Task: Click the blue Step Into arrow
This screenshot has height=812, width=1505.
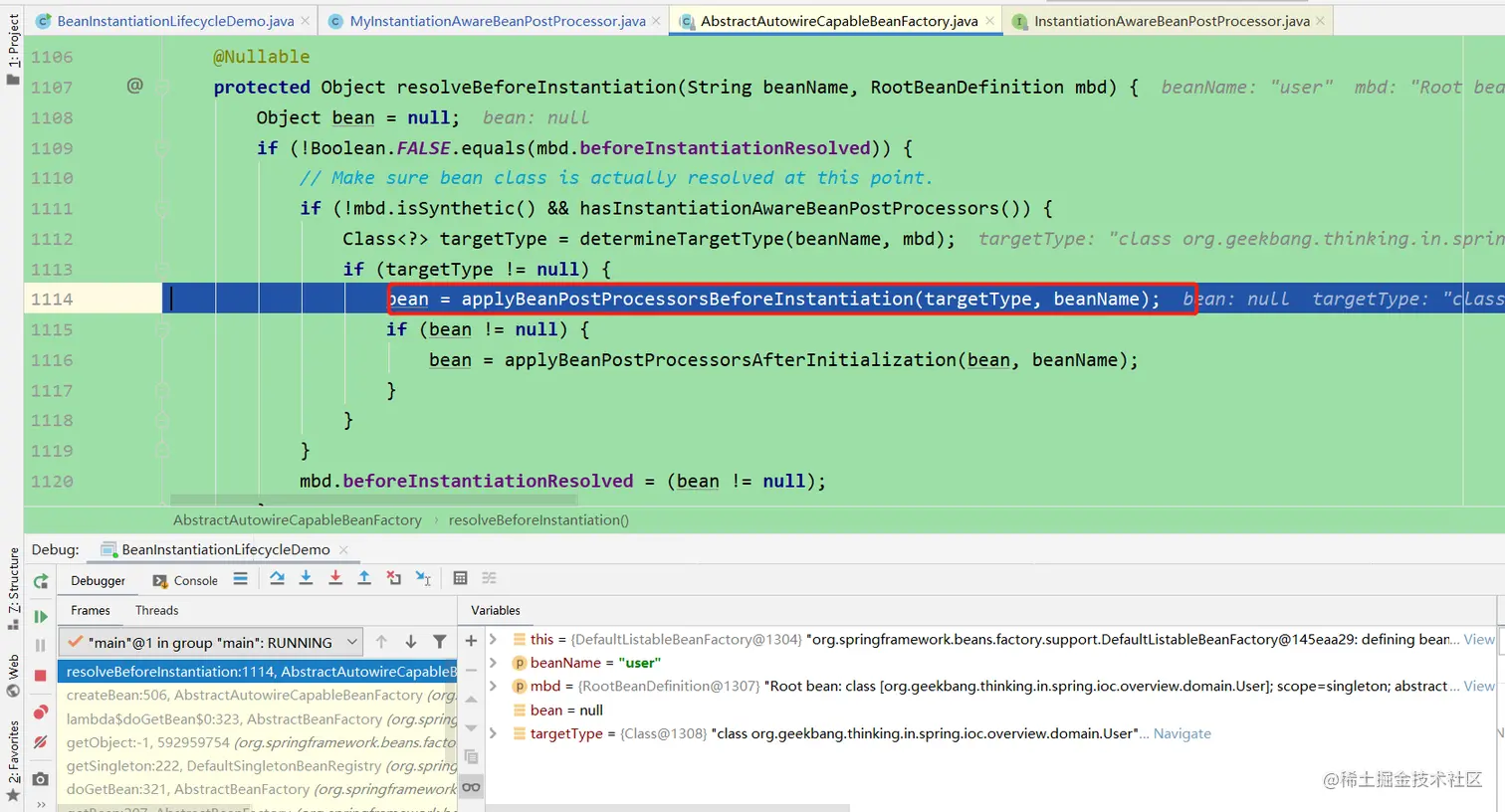Action: 306,578
